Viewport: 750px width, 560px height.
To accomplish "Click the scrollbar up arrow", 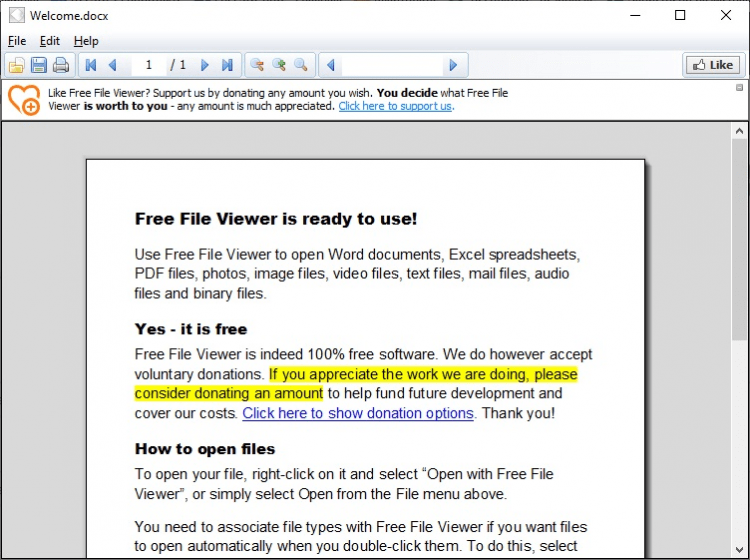I will [739, 131].
